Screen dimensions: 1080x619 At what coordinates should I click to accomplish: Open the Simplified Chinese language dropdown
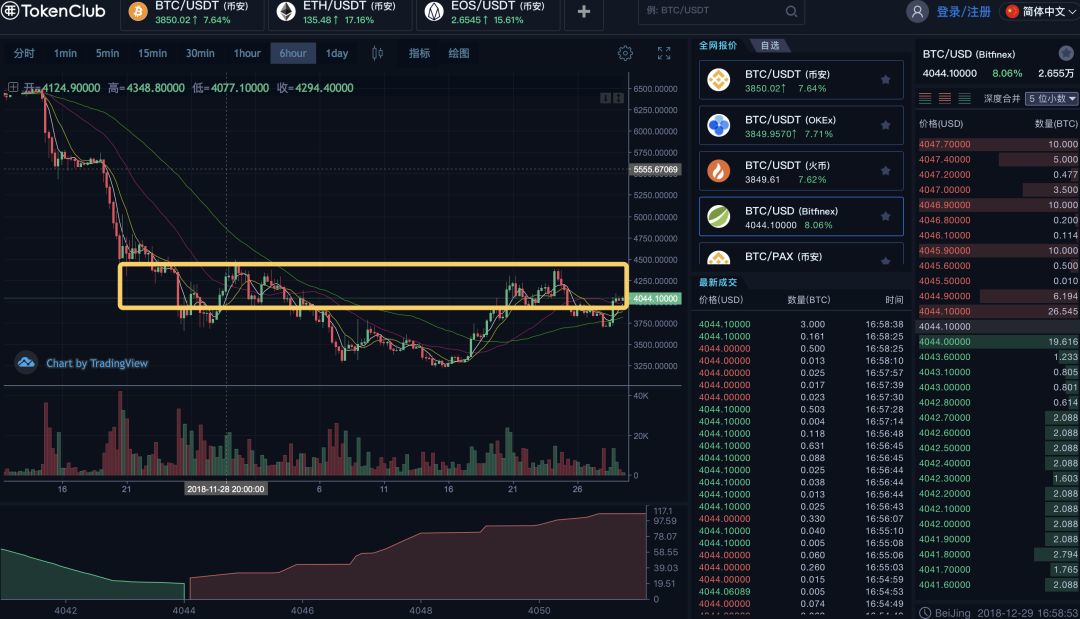[x=1041, y=12]
